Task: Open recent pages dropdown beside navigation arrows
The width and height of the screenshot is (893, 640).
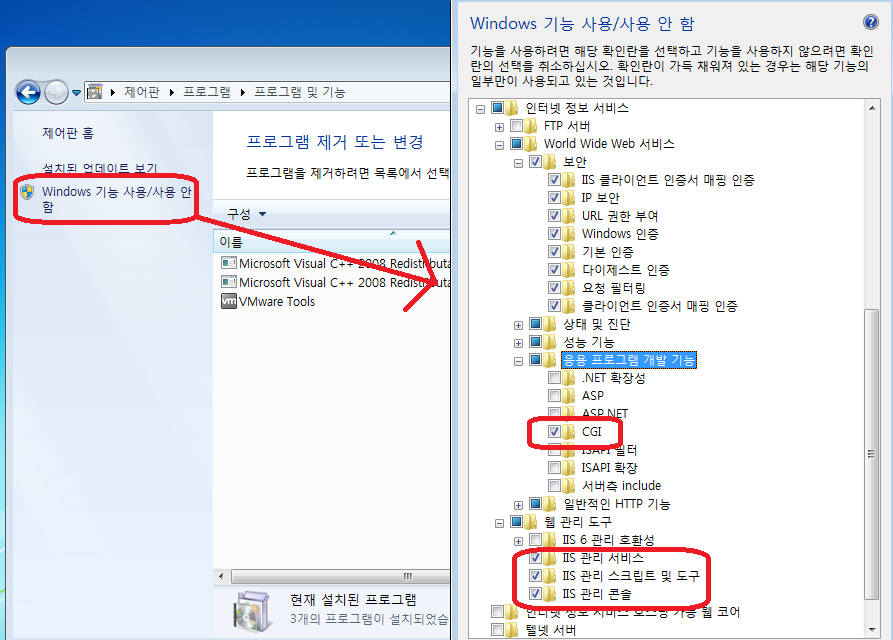Action: (x=76, y=93)
